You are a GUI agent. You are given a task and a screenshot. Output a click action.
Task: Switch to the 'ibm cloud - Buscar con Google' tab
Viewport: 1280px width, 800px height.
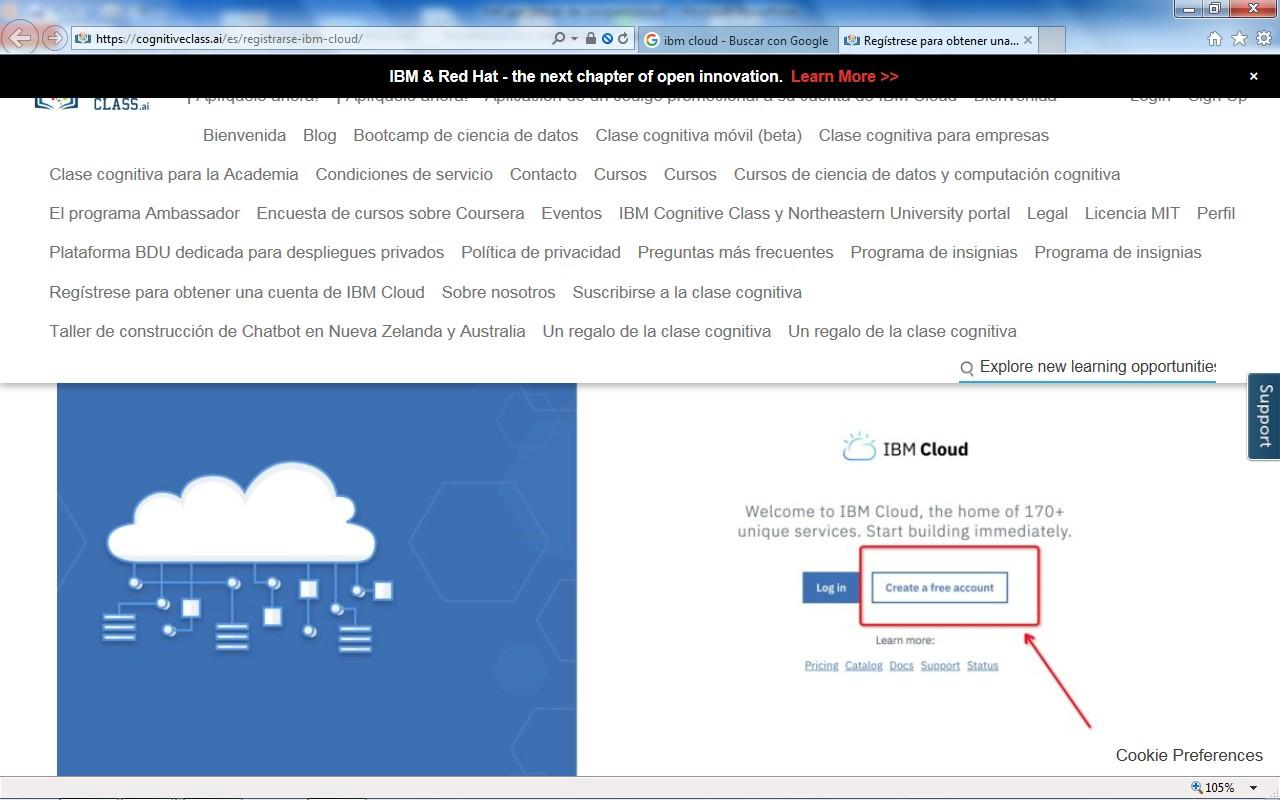coord(737,40)
